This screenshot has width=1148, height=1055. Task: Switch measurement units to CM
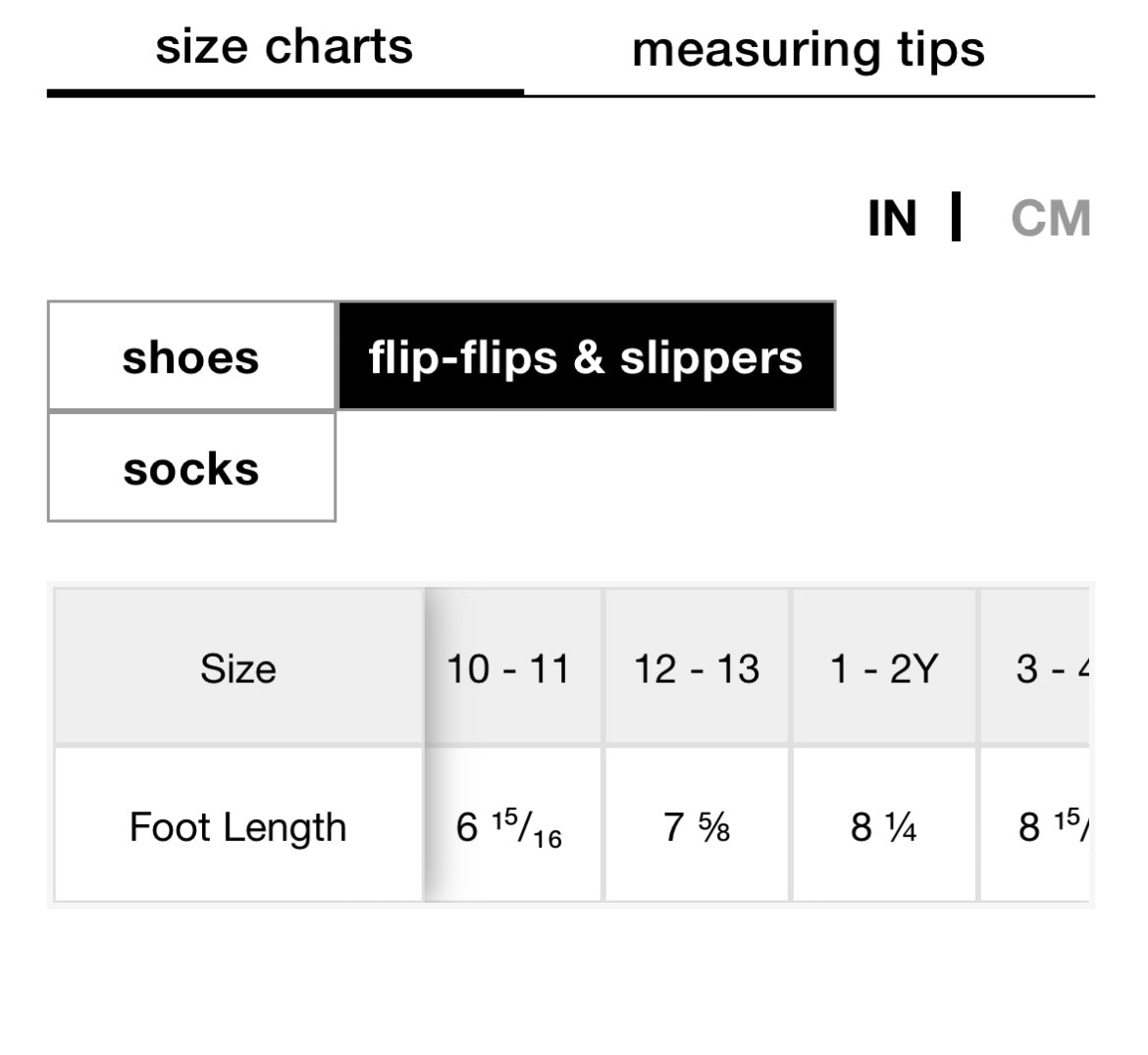[x=1050, y=218]
